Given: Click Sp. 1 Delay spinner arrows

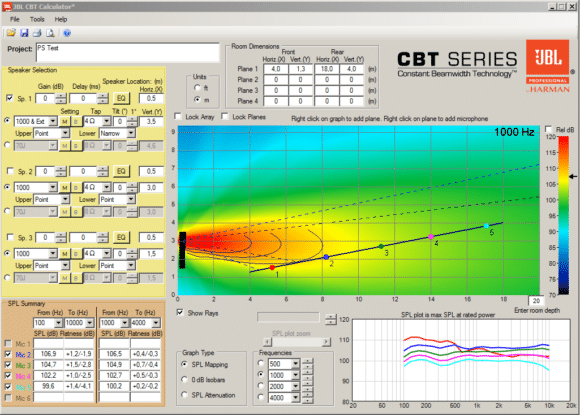Looking at the screenshot, I should pos(102,98).
